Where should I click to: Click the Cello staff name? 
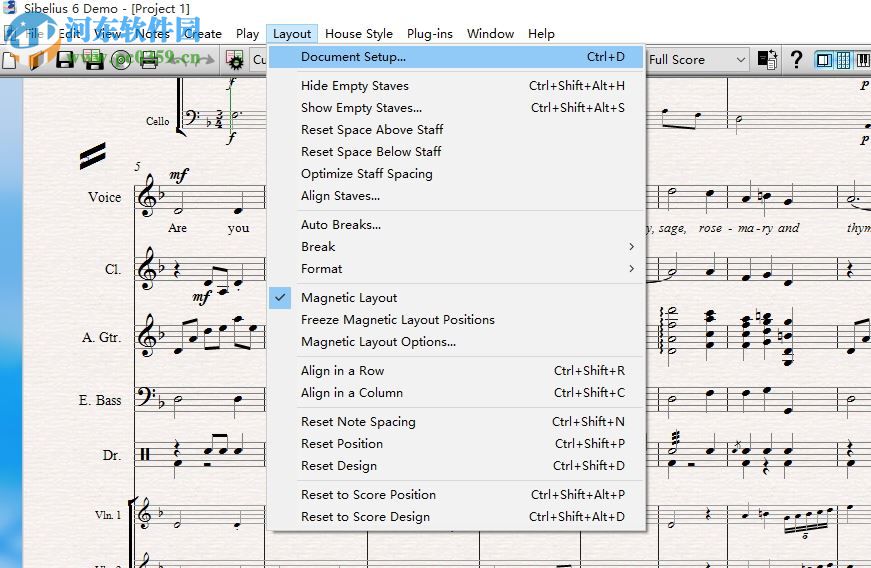(x=158, y=121)
